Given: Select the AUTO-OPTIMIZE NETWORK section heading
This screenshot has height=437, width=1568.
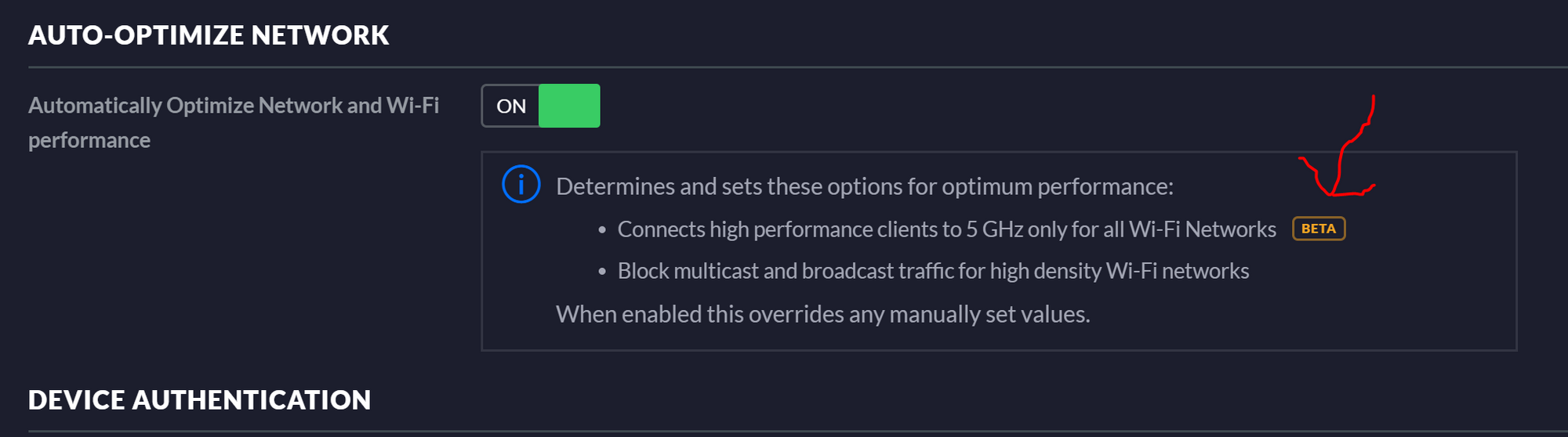Looking at the screenshot, I should tap(209, 35).
